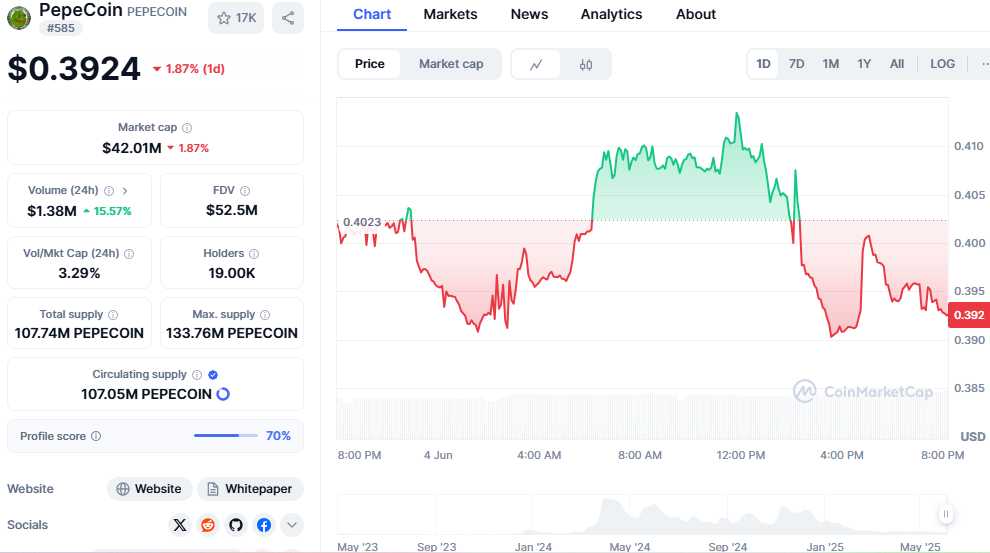Open the PepeCoin X (Twitter) page
This screenshot has width=990, height=553.
coord(180,525)
